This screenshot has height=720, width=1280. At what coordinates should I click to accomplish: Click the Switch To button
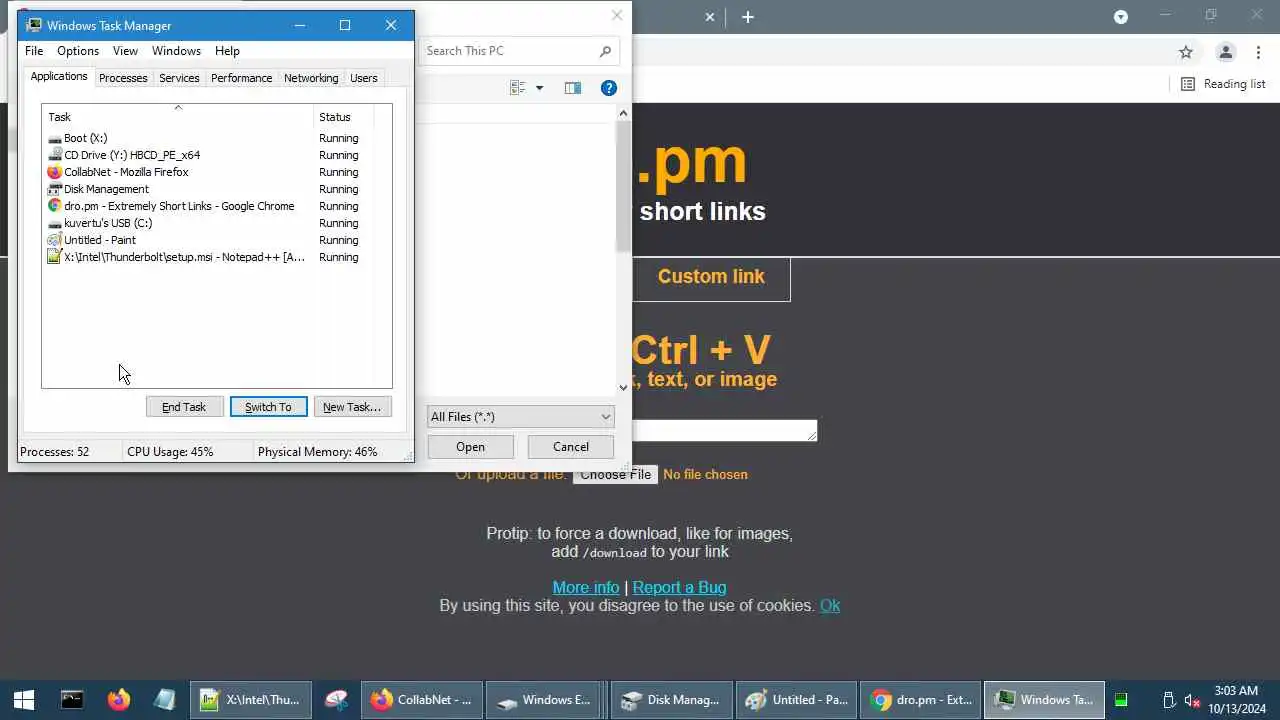coord(268,407)
